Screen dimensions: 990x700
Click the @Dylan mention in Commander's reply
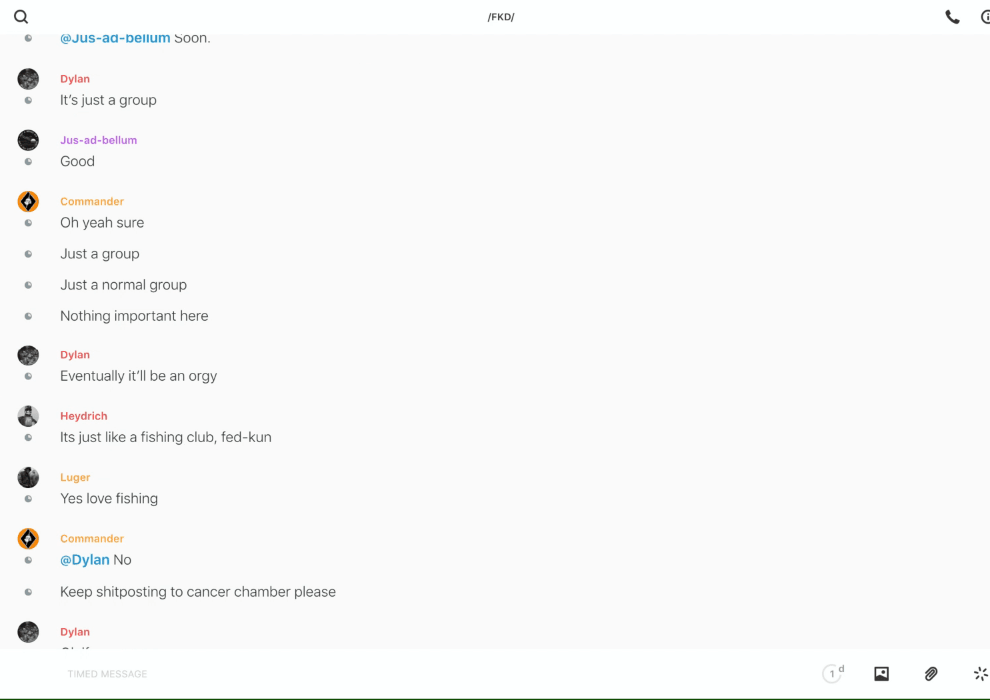pyautogui.click(x=85, y=560)
